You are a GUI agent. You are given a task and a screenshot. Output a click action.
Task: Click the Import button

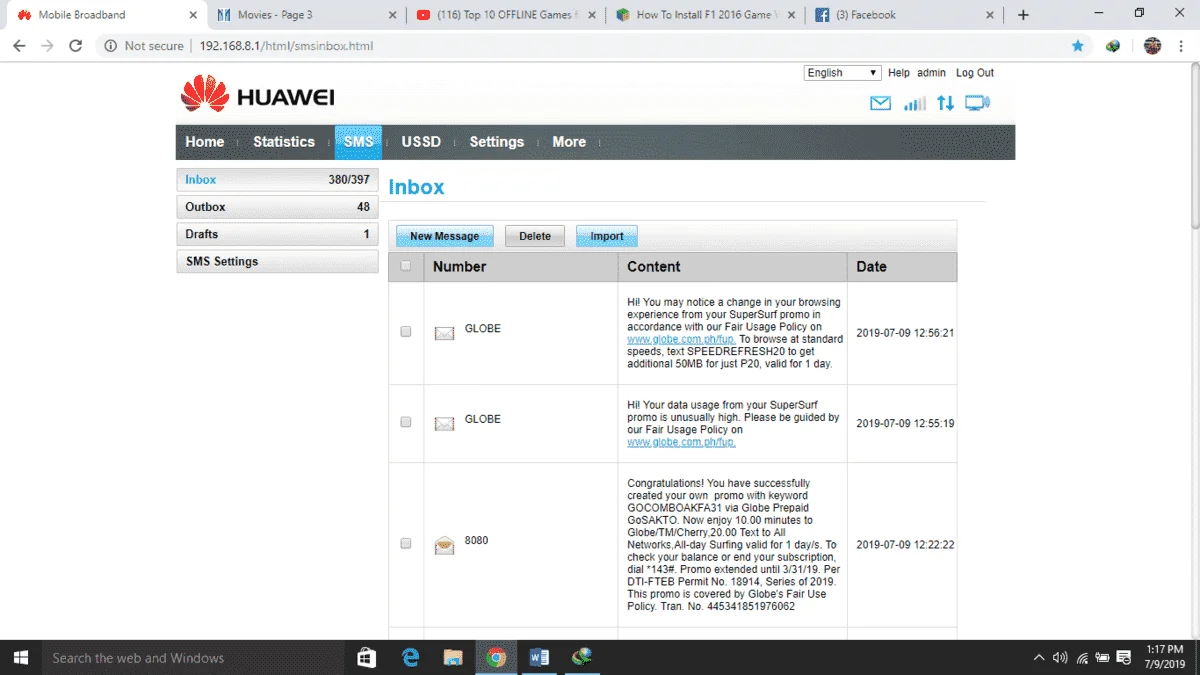[x=607, y=236]
